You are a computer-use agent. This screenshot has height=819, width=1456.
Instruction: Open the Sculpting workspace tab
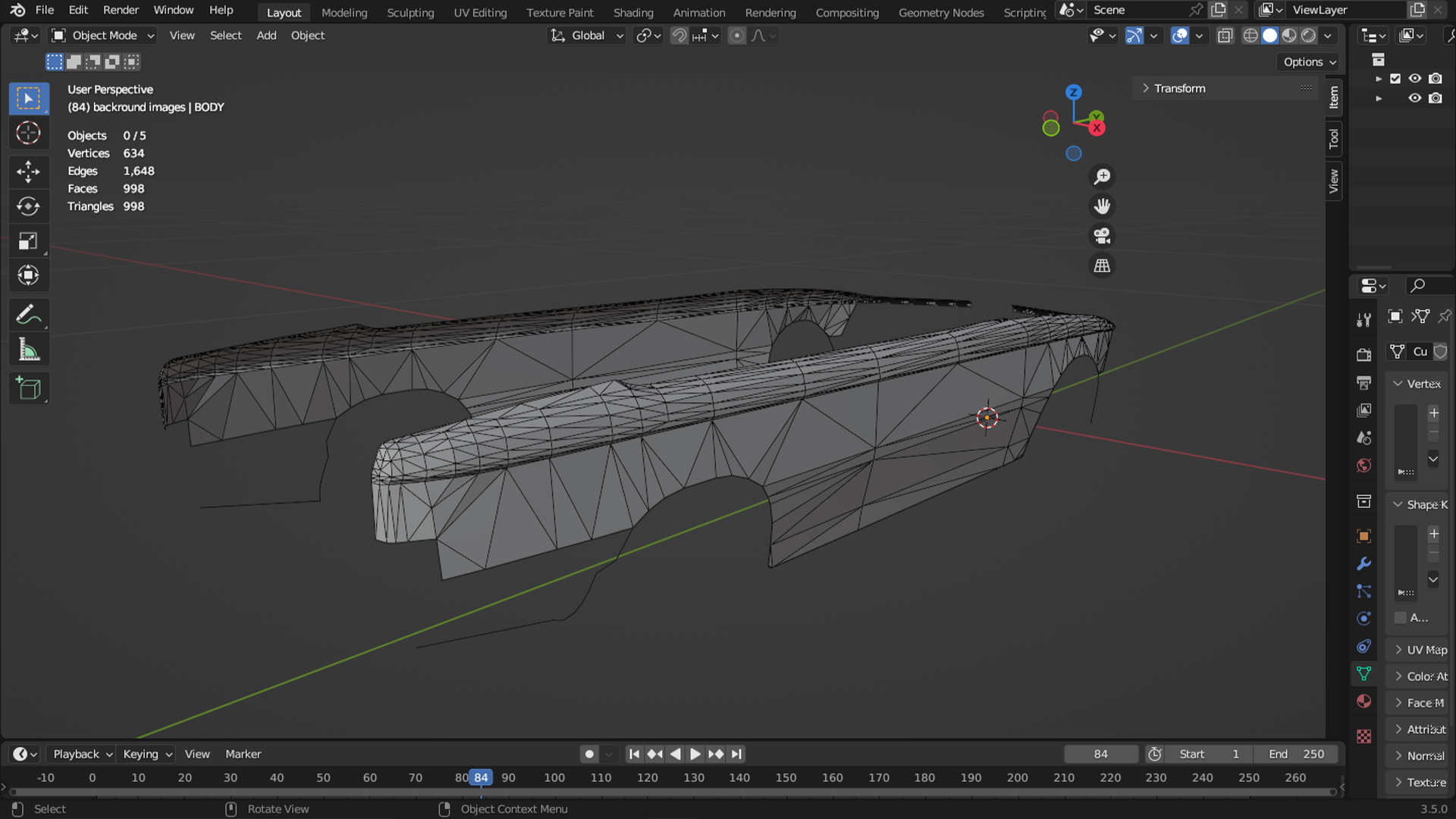point(410,12)
